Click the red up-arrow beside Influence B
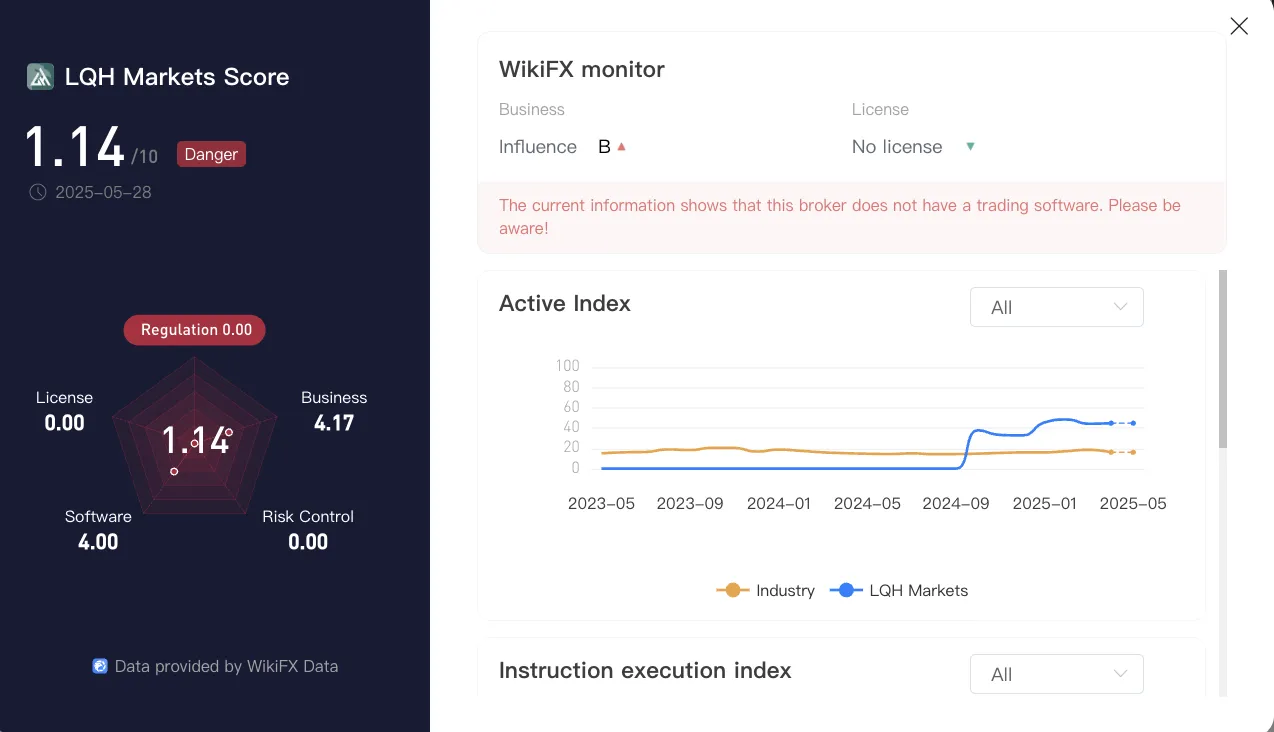This screenshot has width=1274, height=732. (x=621, y=147)
